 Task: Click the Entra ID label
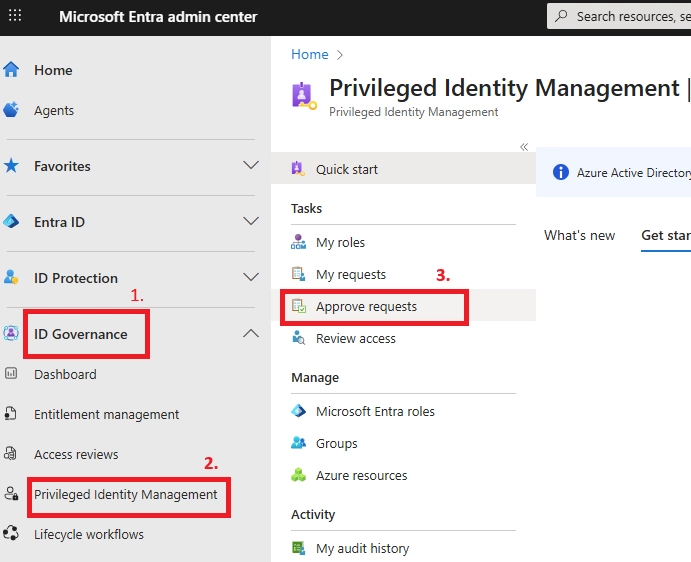(x=59, y=222)
